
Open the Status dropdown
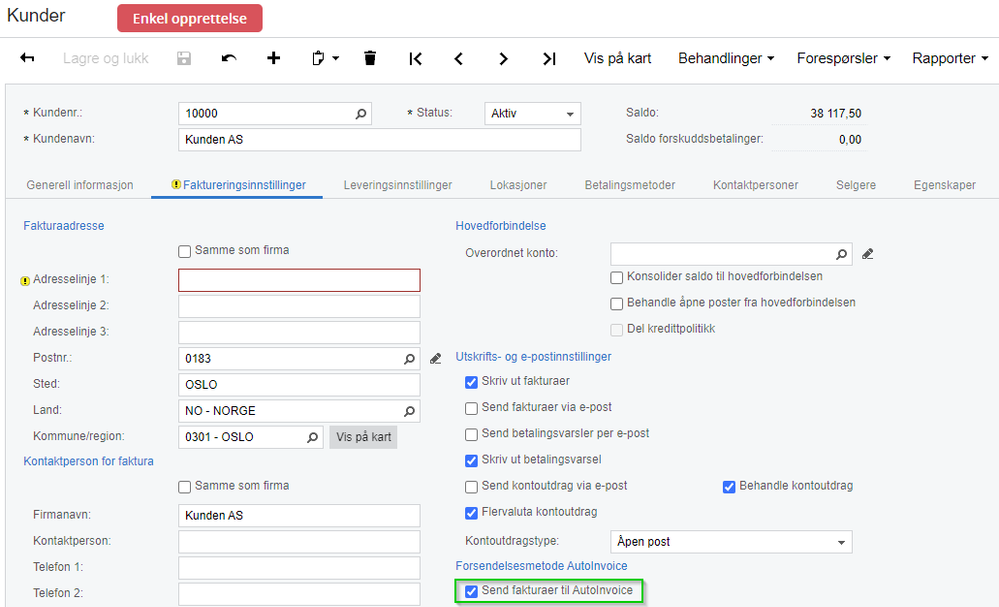click(533, 113)
